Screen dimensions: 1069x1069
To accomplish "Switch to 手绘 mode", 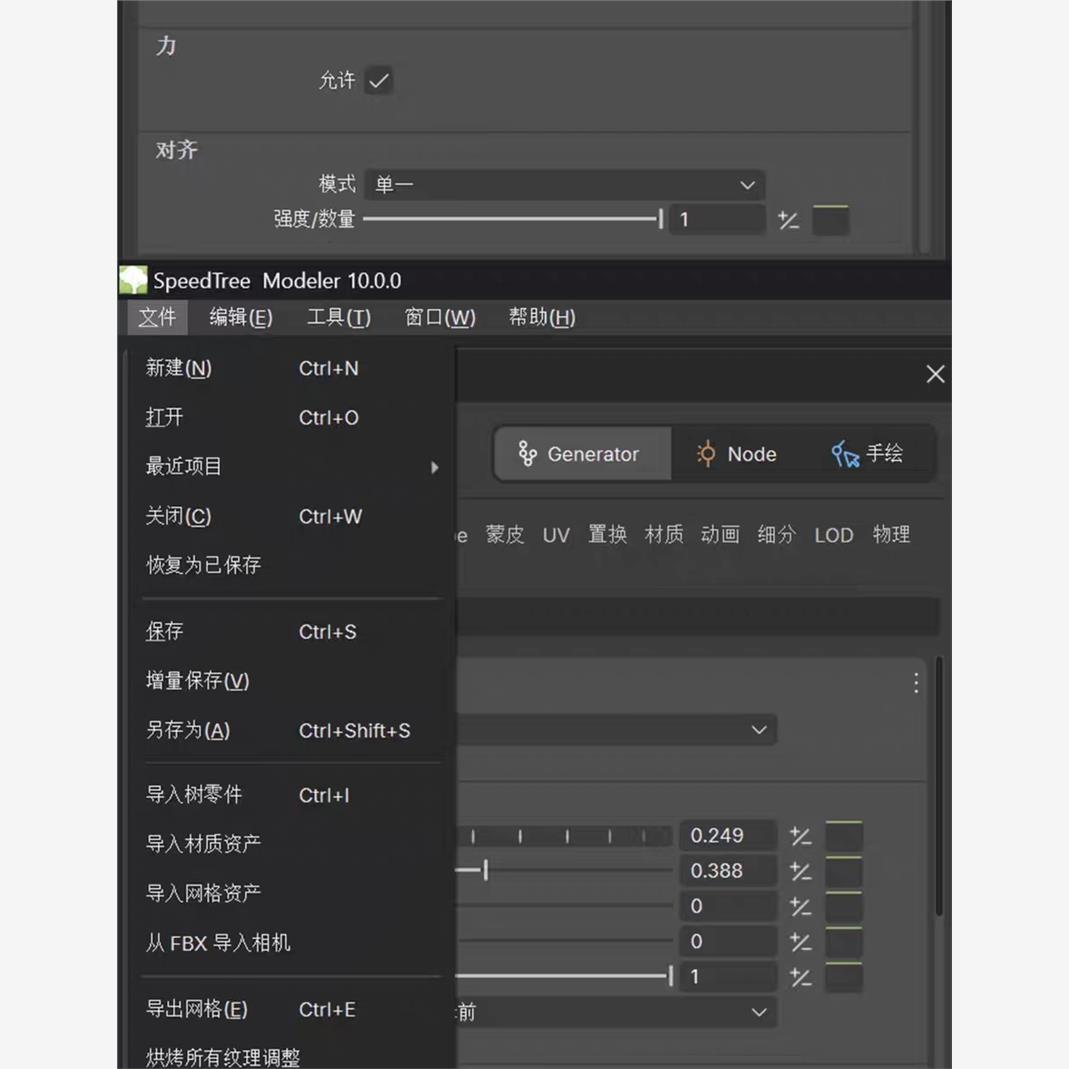I will point(867,454).
